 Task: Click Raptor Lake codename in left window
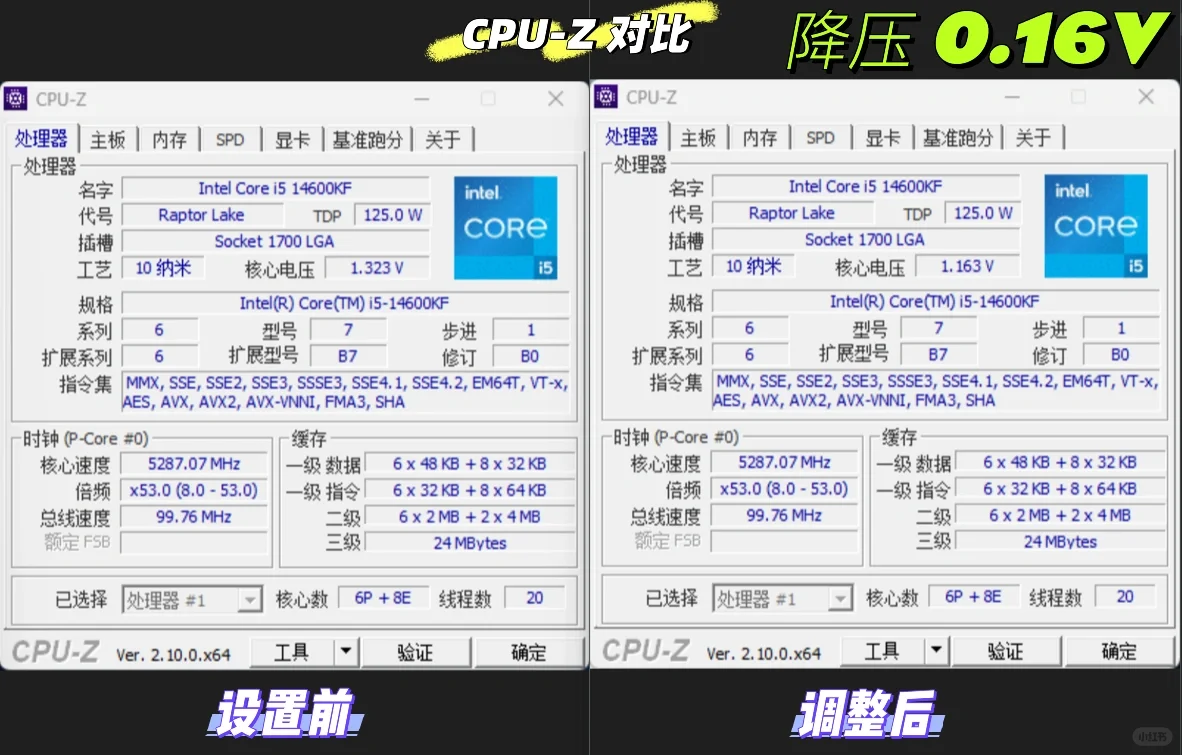coord(201,215)
